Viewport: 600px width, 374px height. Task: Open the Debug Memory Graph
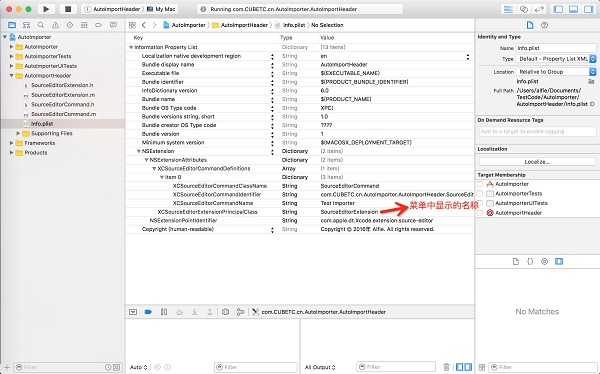[x=240, y=312]
